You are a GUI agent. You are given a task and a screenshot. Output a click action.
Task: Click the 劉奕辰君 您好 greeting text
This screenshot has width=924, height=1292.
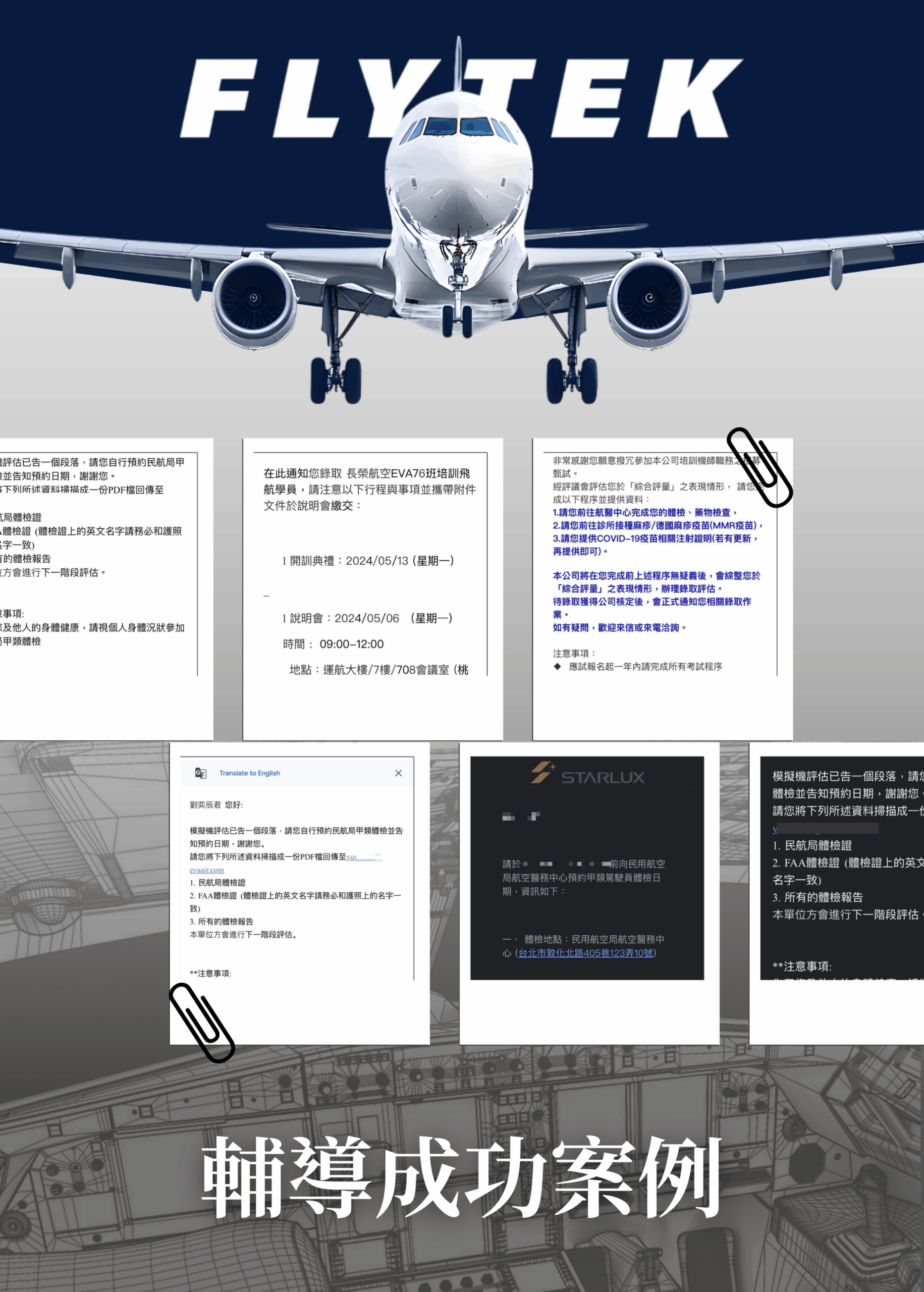tap(216, 804)
